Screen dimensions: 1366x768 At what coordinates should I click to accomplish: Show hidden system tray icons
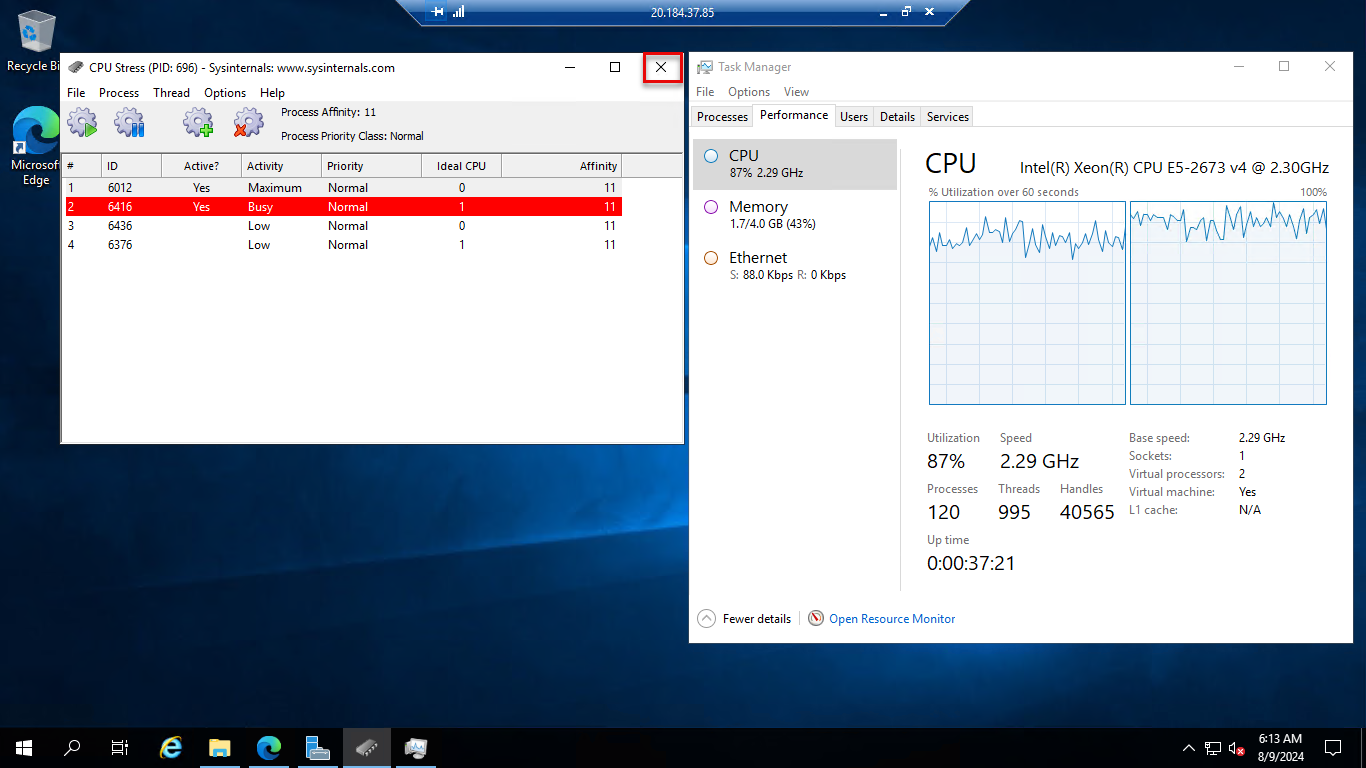pos(1189,748)
